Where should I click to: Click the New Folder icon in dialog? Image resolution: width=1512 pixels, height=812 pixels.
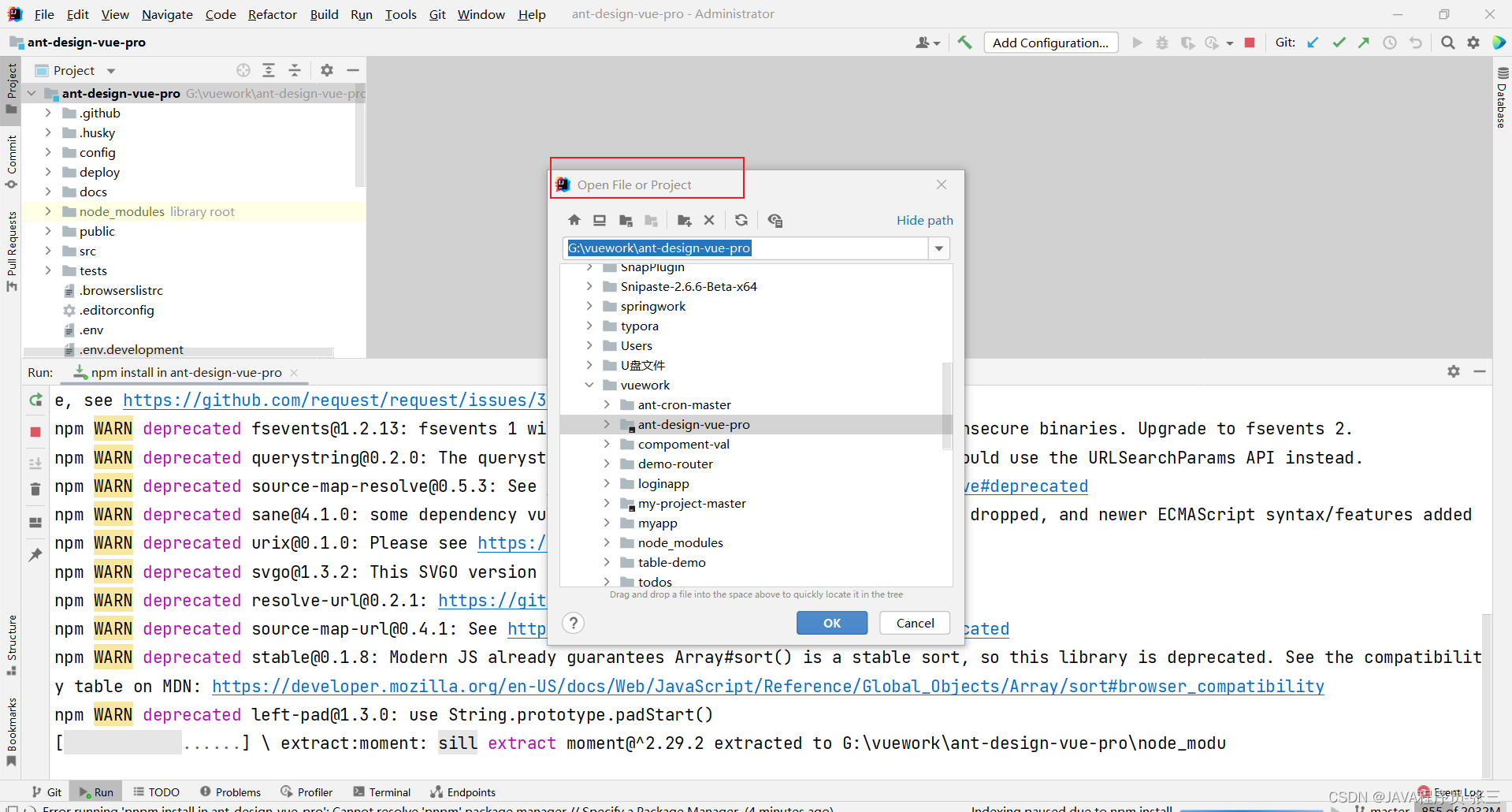pyautogui.click(x=684, y=221)
